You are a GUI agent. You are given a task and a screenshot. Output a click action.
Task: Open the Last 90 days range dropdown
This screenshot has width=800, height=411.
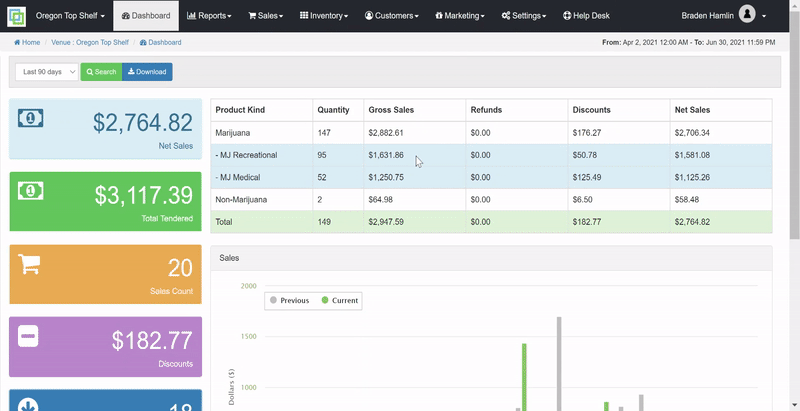point(46,72)
